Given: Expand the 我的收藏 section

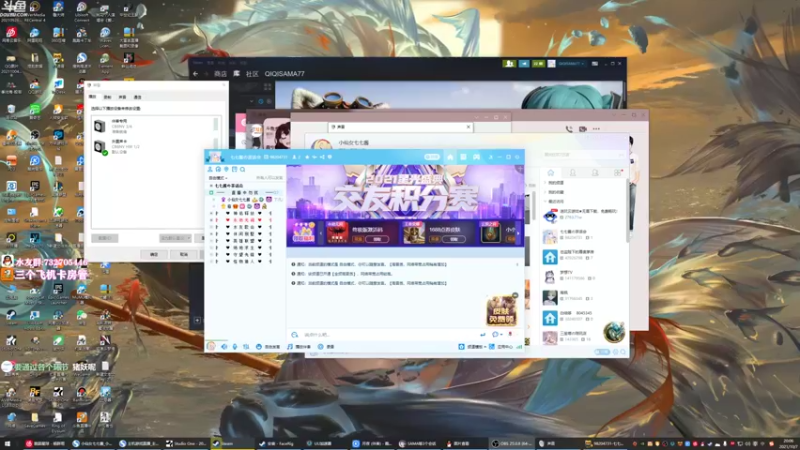Looking at the screenshot, I should (x=555, y=192).
